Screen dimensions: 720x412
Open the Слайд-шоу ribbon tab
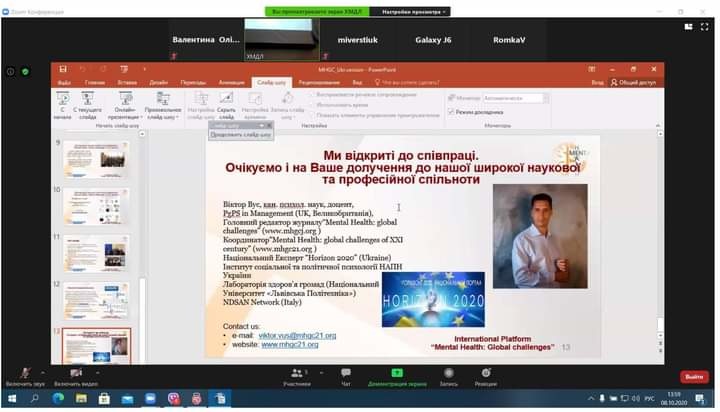tap(270, 82)
